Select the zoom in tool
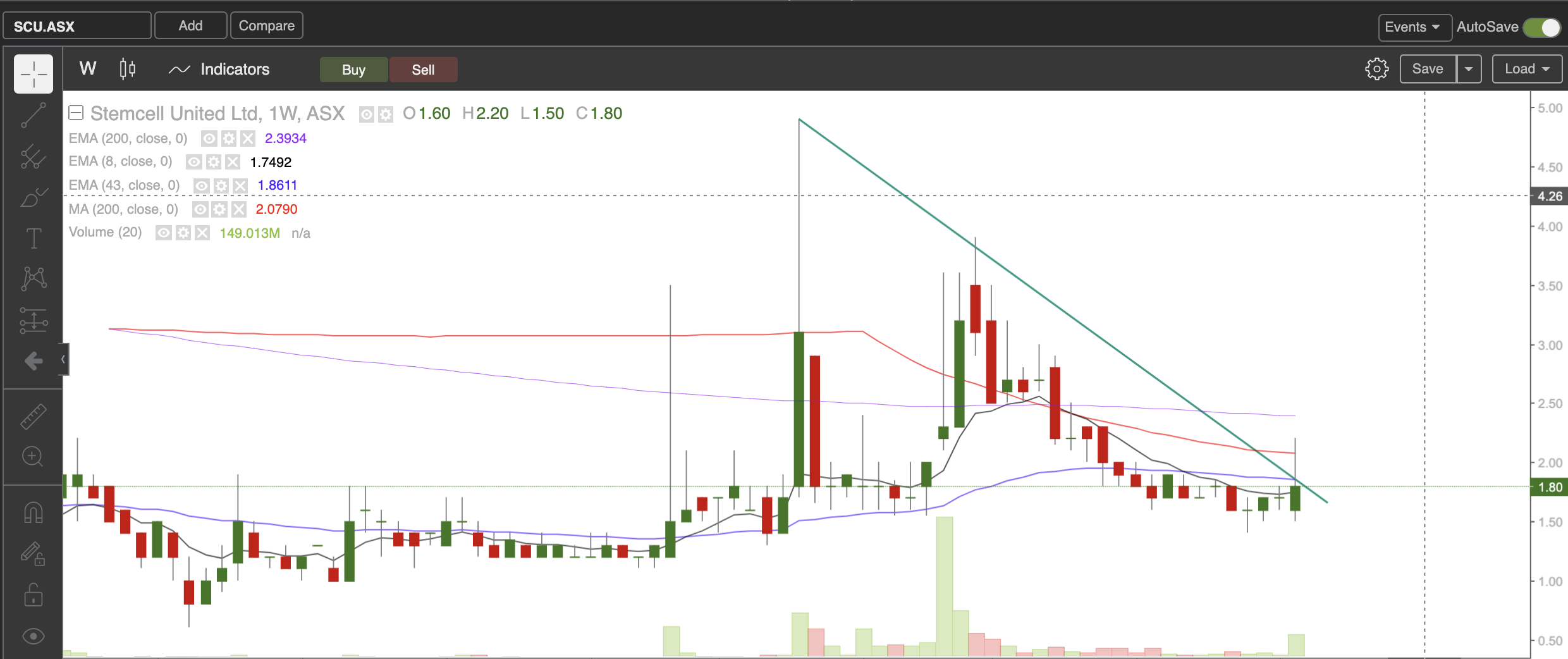This screenshot has height=659, width=1568. [x=34, y=457]
